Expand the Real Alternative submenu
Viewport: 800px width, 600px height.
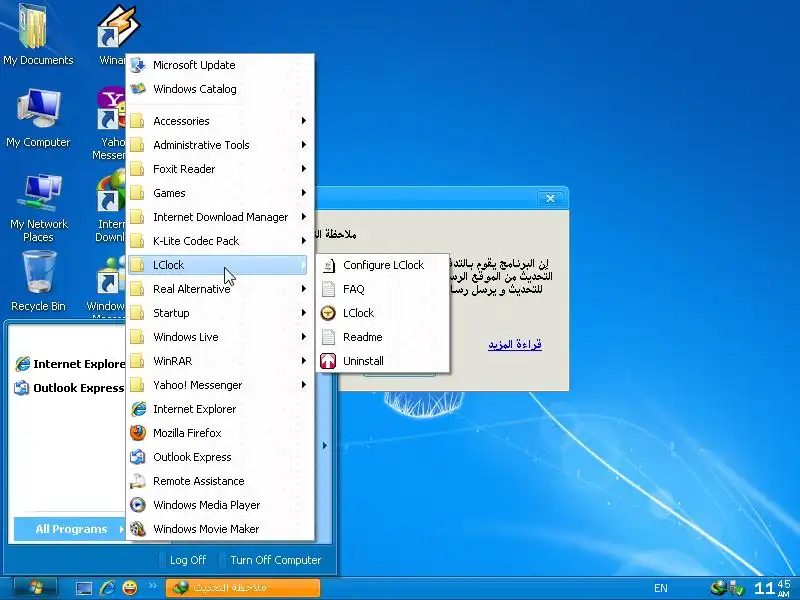click(x=218, y=289)
